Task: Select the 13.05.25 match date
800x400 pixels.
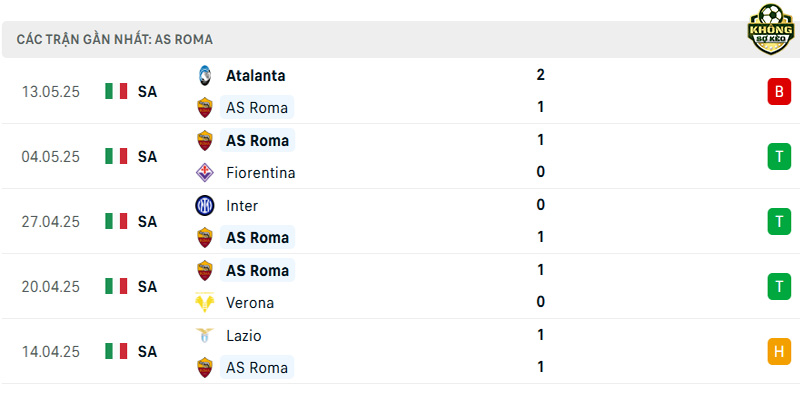Action: tap(51, 92)
